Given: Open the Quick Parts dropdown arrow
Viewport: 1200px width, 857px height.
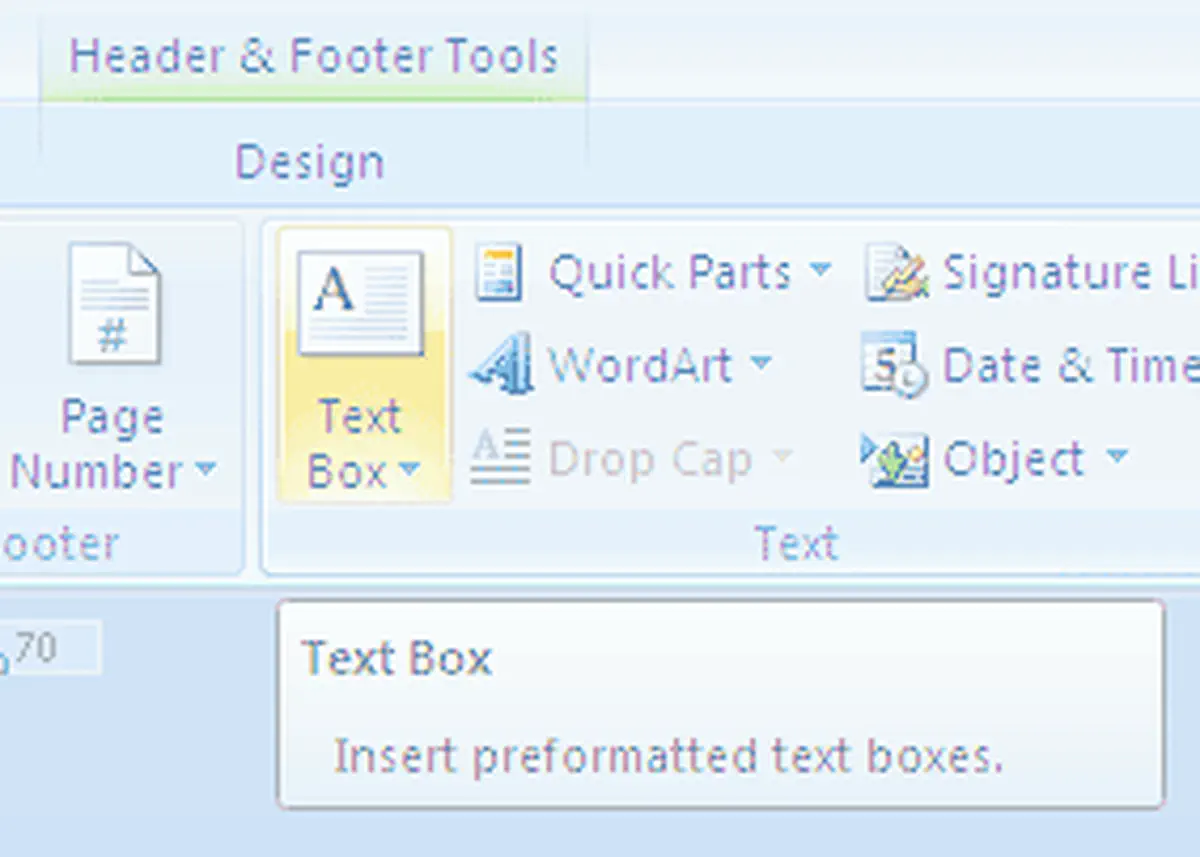Looking at the screenshot, I should [x=820, y=269].
